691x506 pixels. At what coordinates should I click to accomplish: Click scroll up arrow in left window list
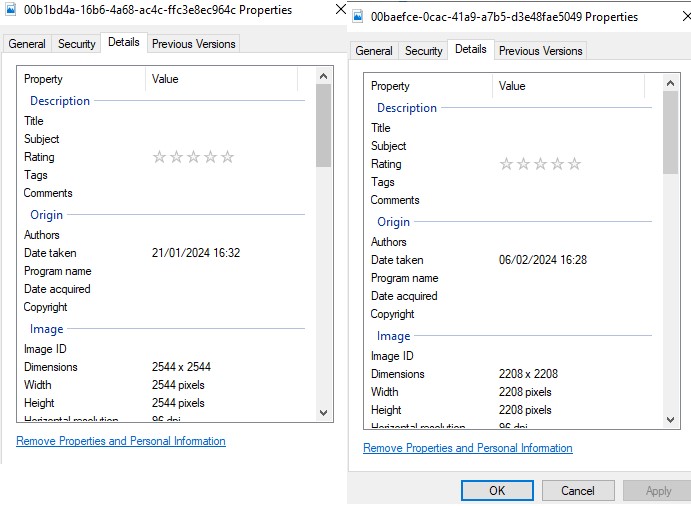(323, 76)
